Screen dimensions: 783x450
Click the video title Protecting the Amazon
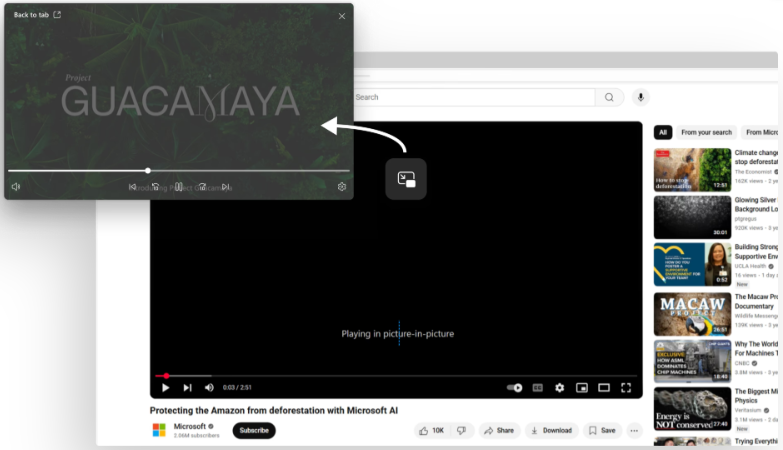(x=274, y=411)
